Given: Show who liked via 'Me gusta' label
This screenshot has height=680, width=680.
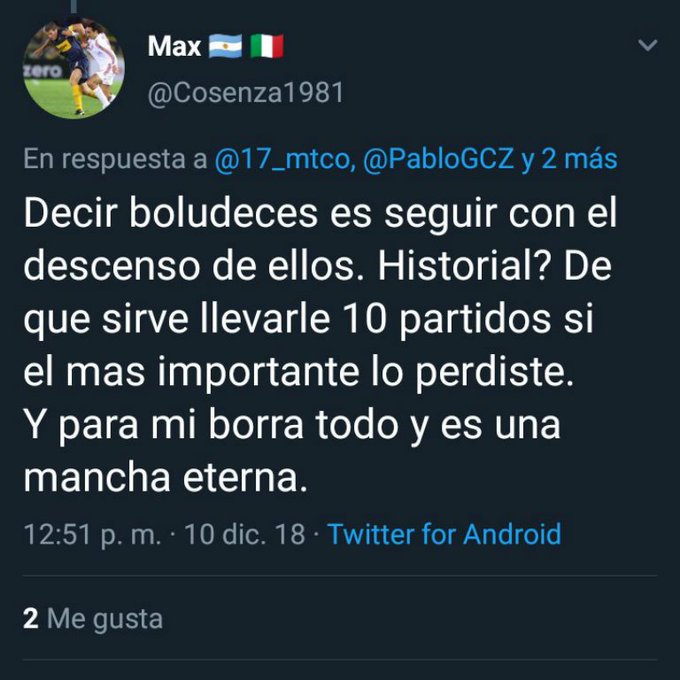Looking at the screenshot, I should point(105,619).
